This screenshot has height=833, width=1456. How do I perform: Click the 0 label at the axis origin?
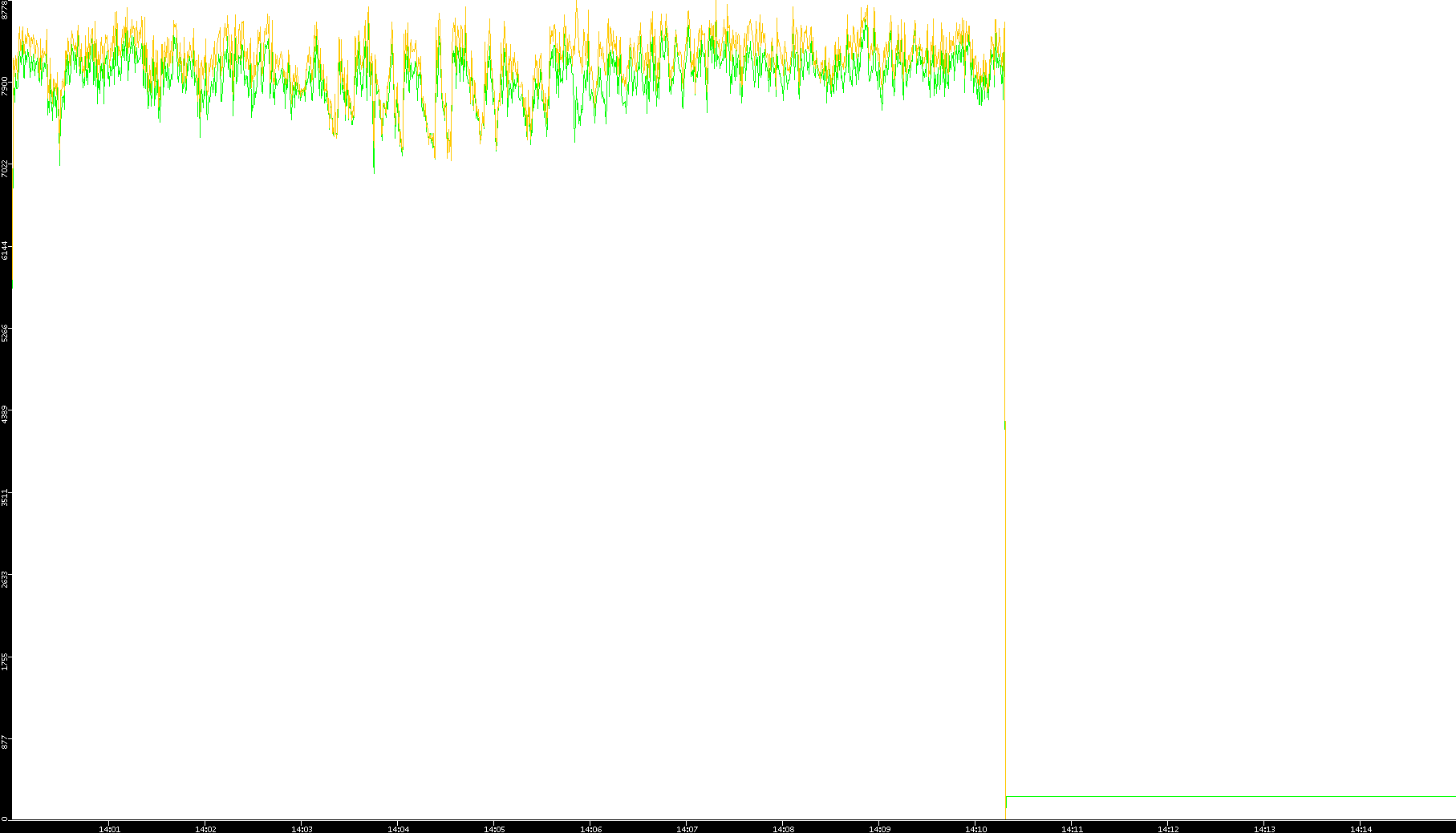(5, 818)
